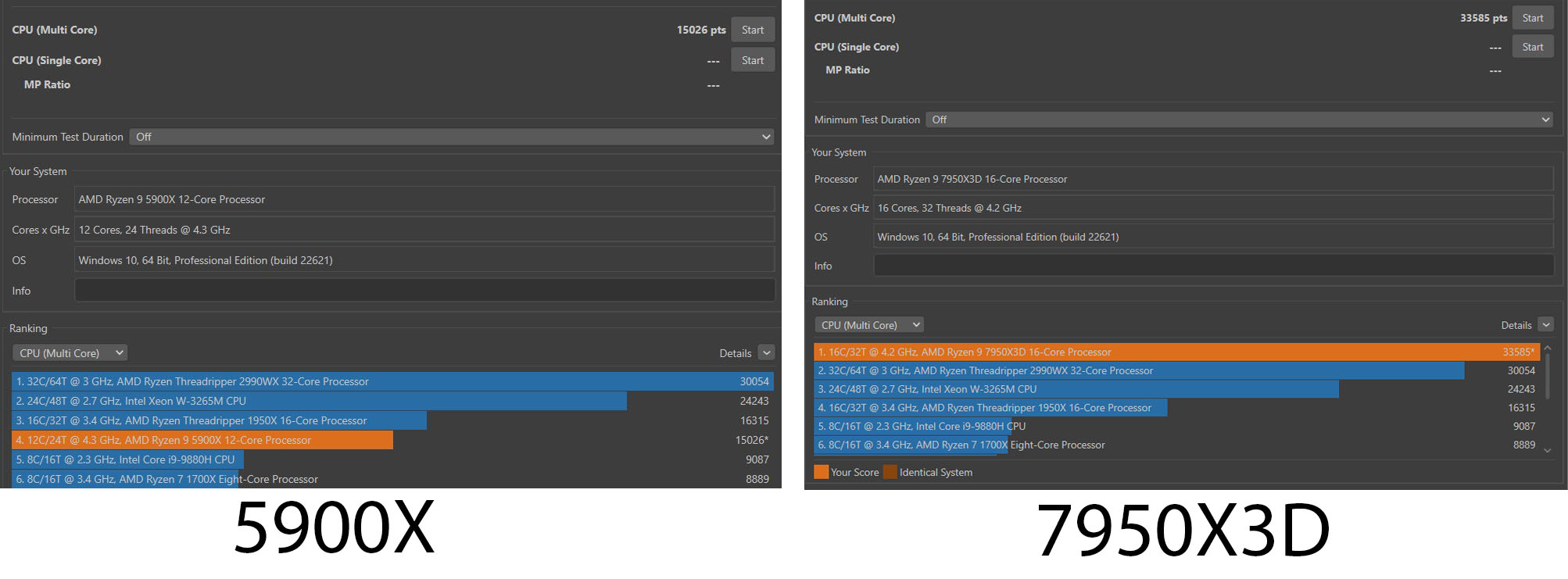Click the Your Score orange legend swatch

(821, 472)
